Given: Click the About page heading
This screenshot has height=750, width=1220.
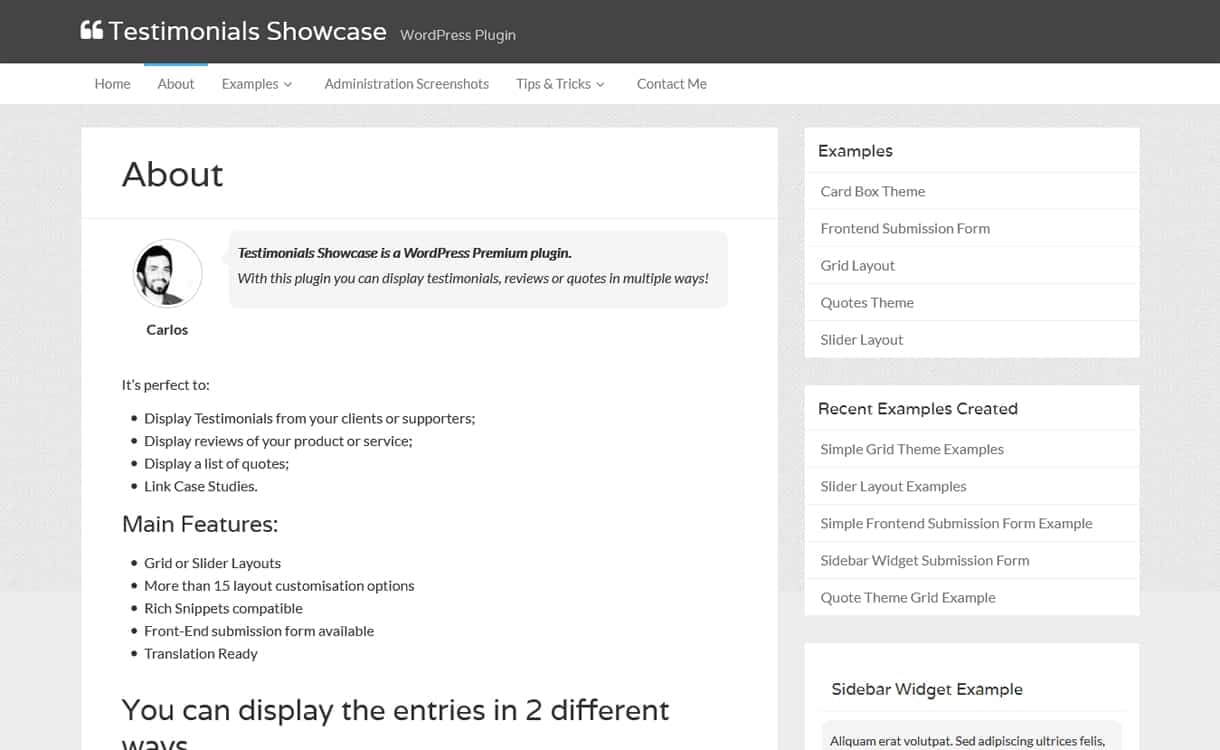Looking at the screenshot, I should [172, 174].
